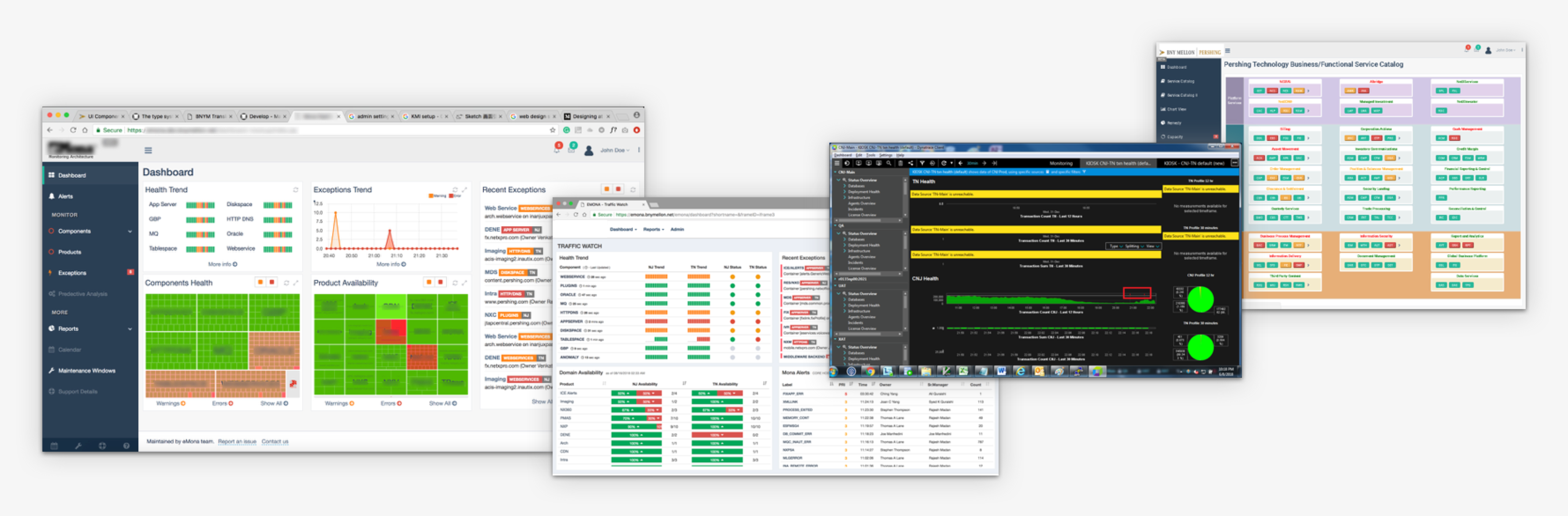Viewport: 1568px width, 516px height.
Task: Open Maintenance Windows in the sidebar
Action: click(x=90, y=371)
